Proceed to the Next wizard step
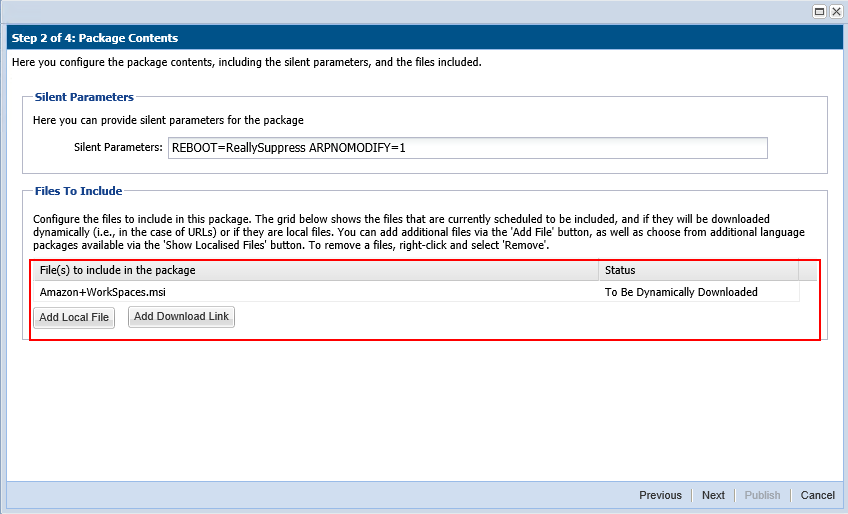This screenshot has width=848, height=514. (x=713, y=495)
